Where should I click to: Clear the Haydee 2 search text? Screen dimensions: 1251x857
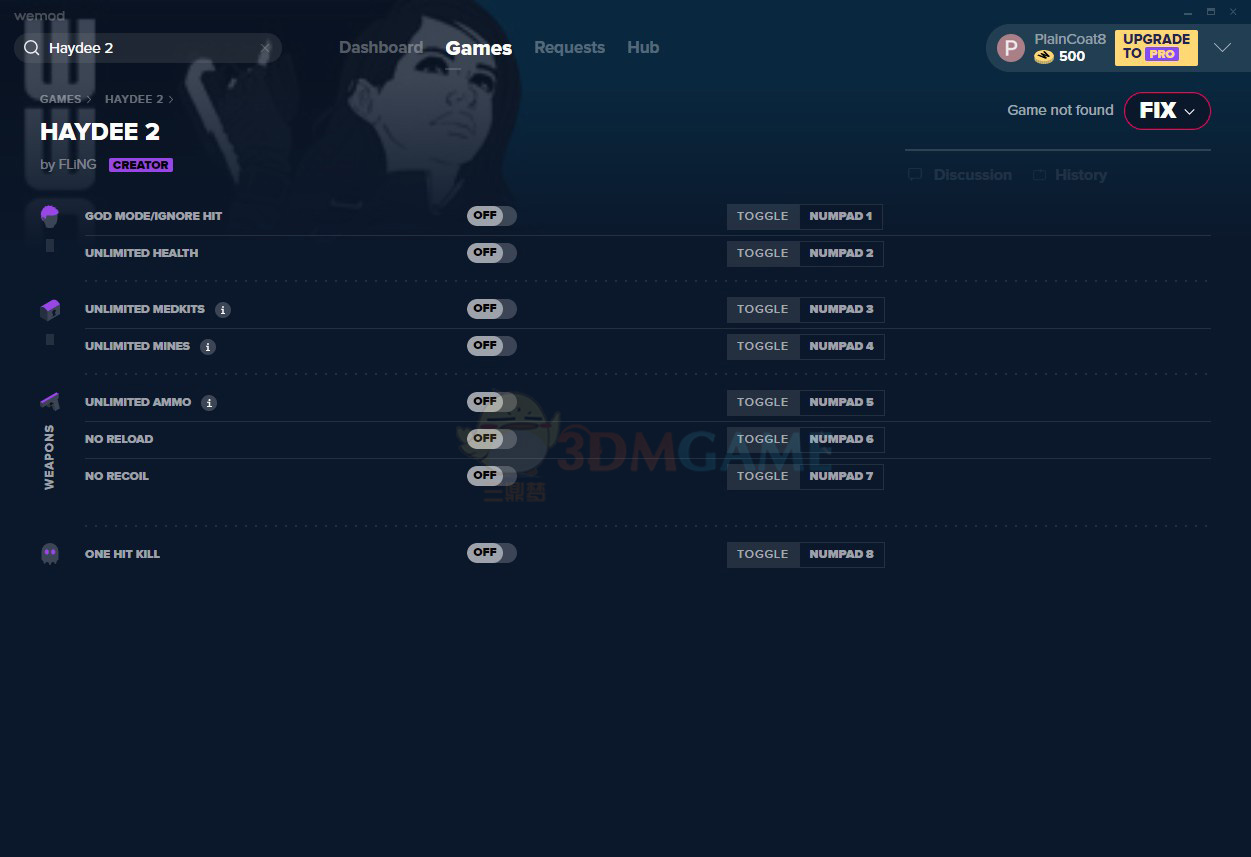[x=265, y=48]
